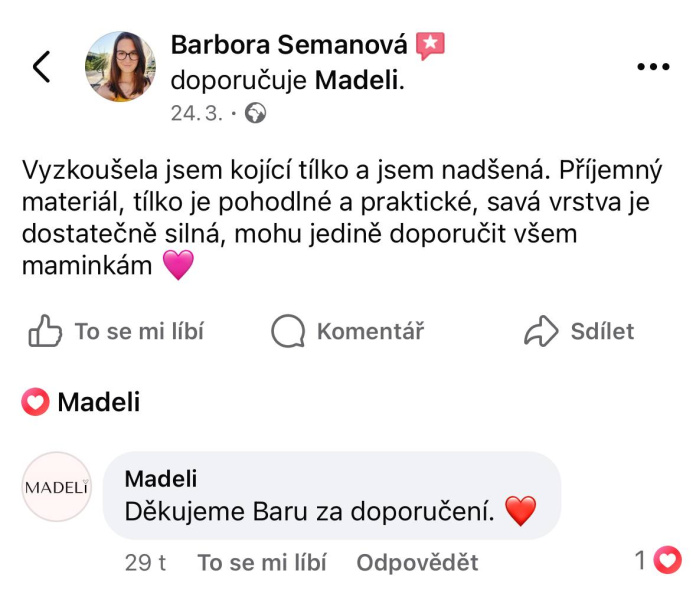Click the name Barbora Semanová

coord(289,45)
